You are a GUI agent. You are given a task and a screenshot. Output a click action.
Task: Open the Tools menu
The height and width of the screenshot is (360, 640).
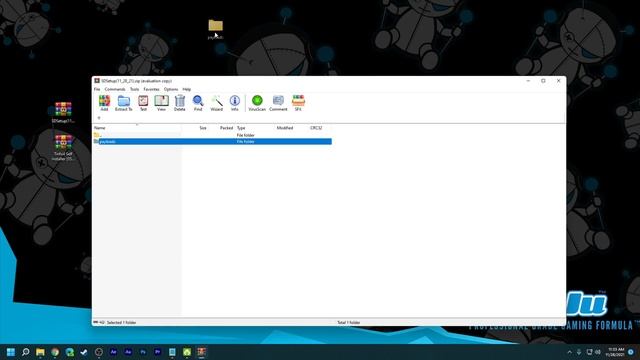134,89
